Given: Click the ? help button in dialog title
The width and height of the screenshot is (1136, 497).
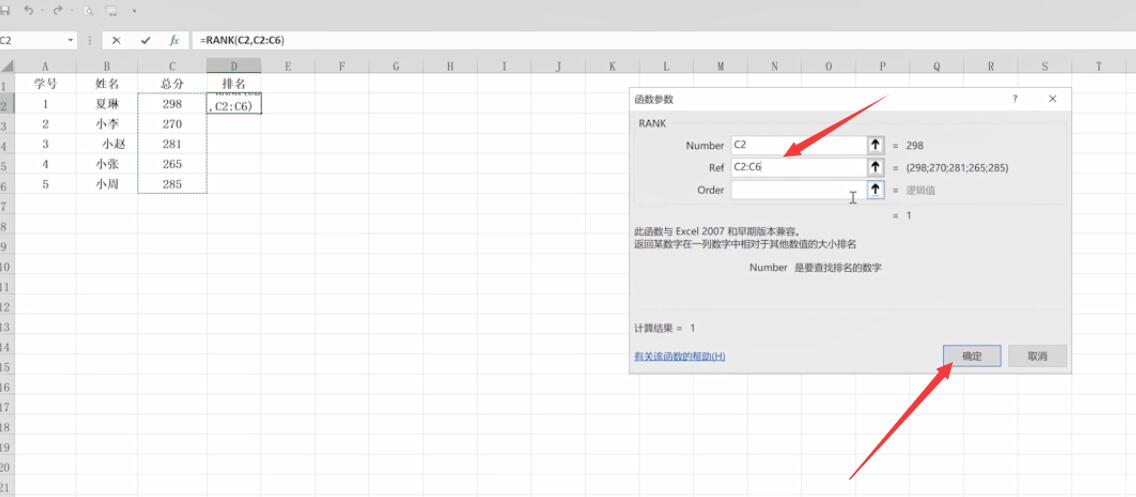Looking at the screenshot, I should (1014, 99).
